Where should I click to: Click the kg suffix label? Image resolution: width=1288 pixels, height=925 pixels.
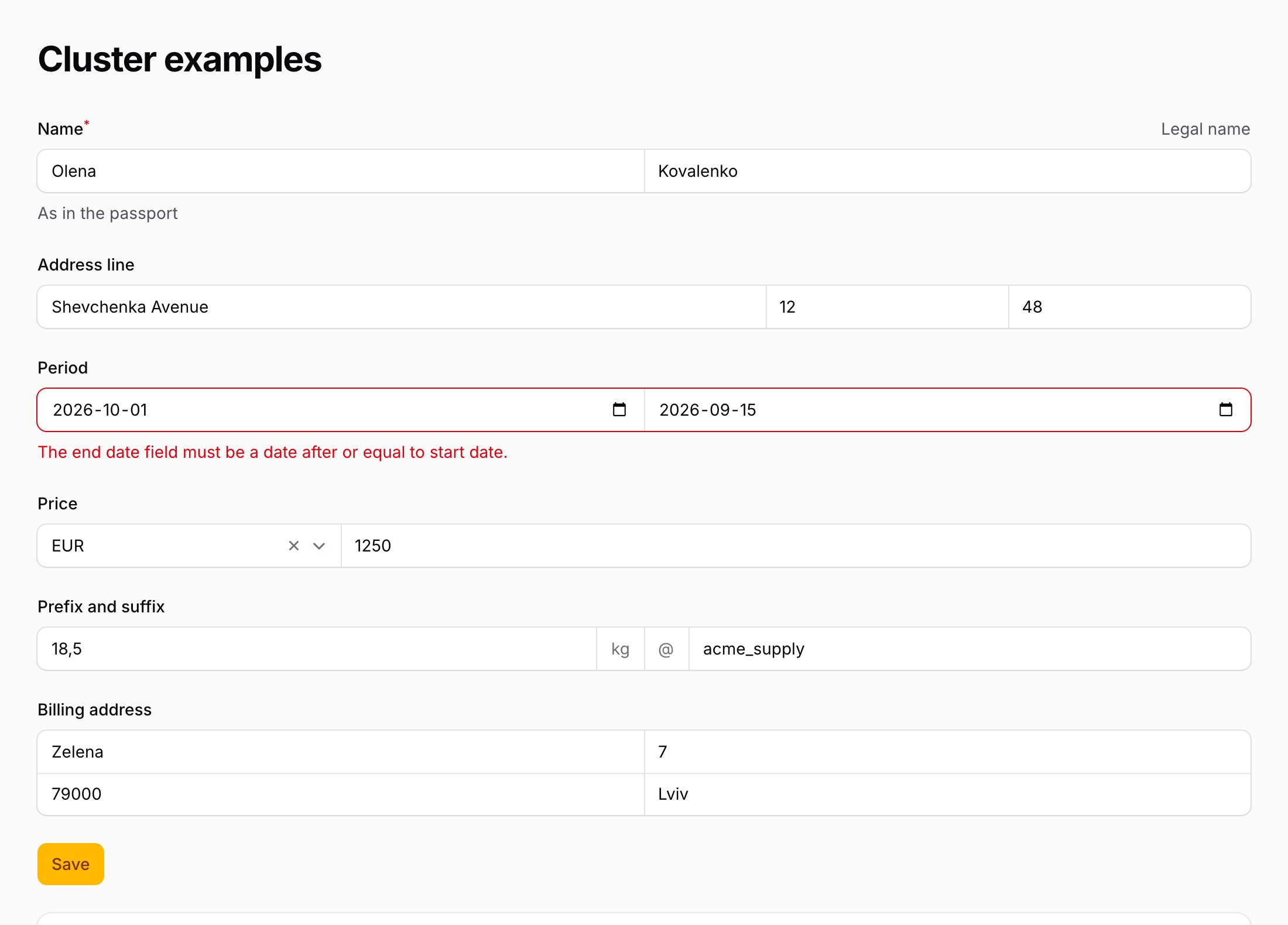point(620,649)
